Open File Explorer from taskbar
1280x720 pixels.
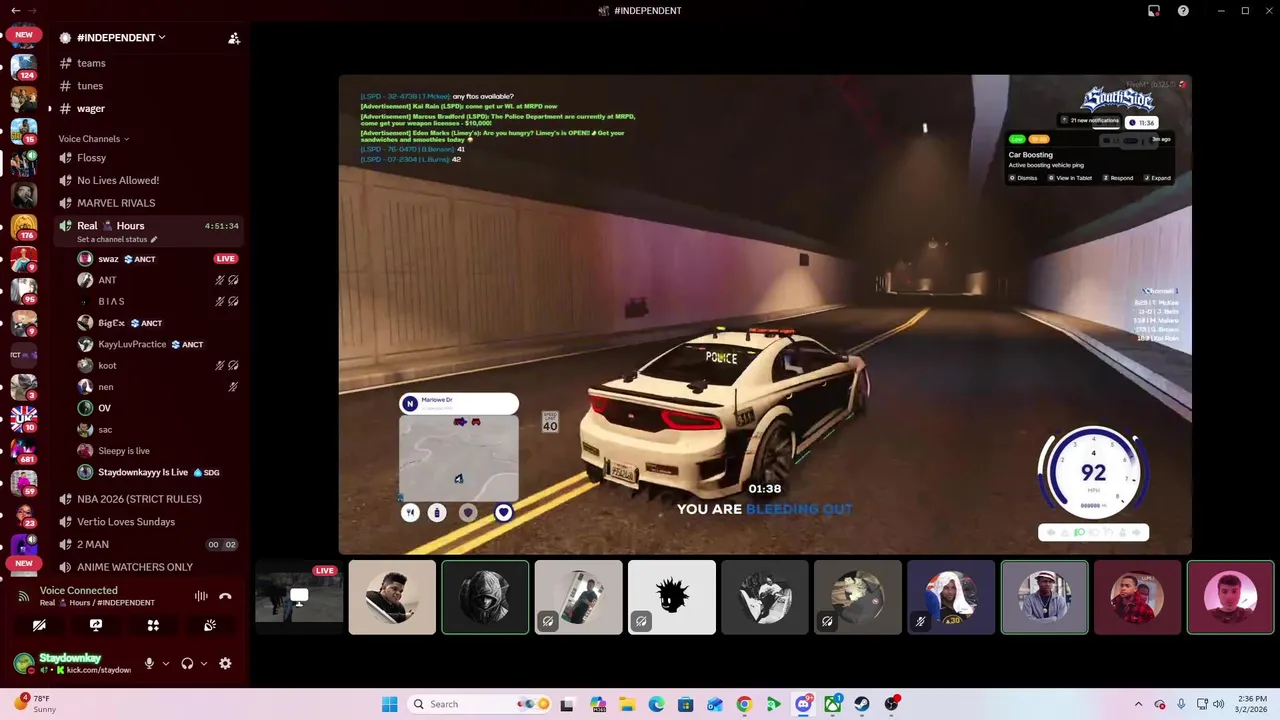click(x=626, y=704)
